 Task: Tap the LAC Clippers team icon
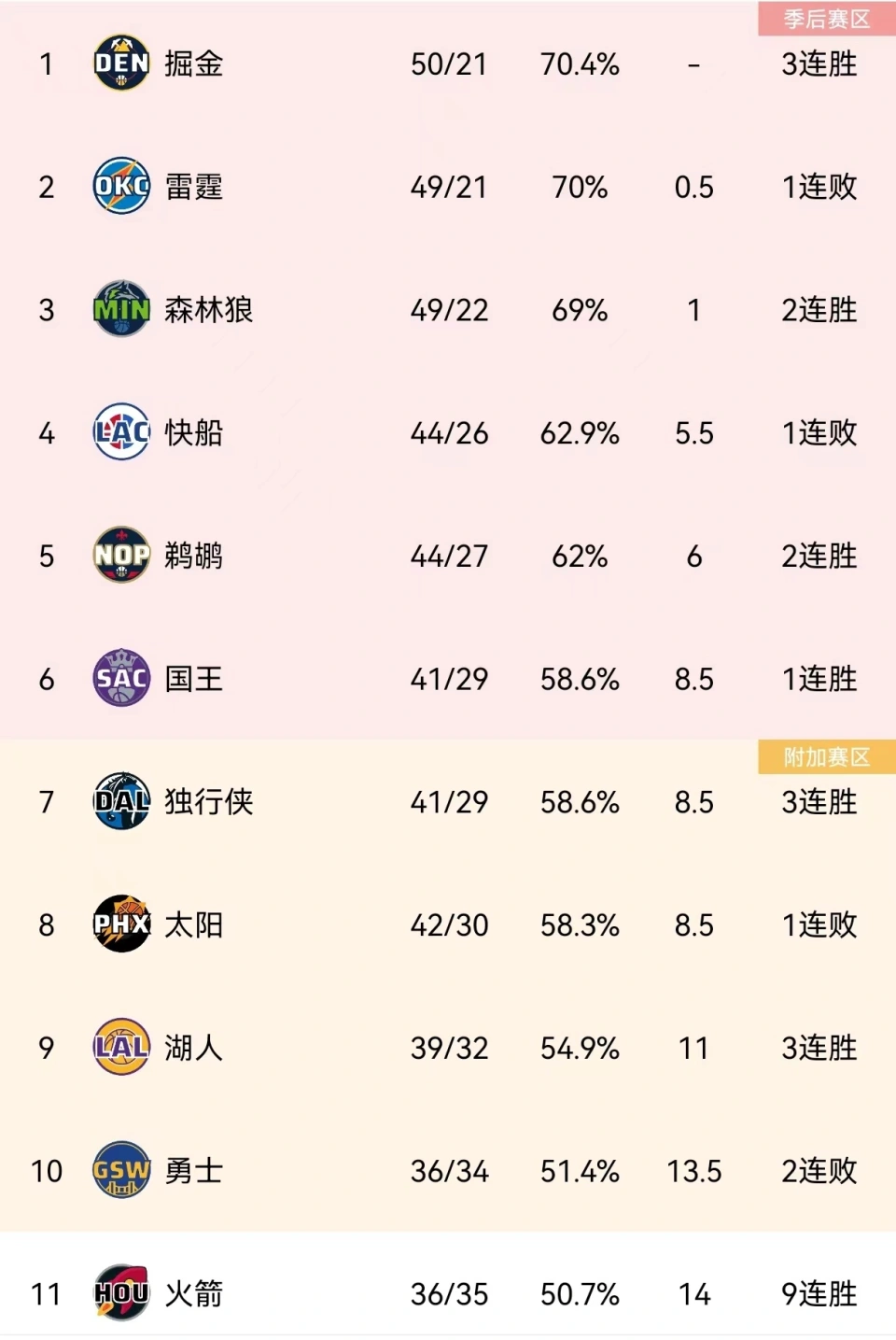coord(121,432)
